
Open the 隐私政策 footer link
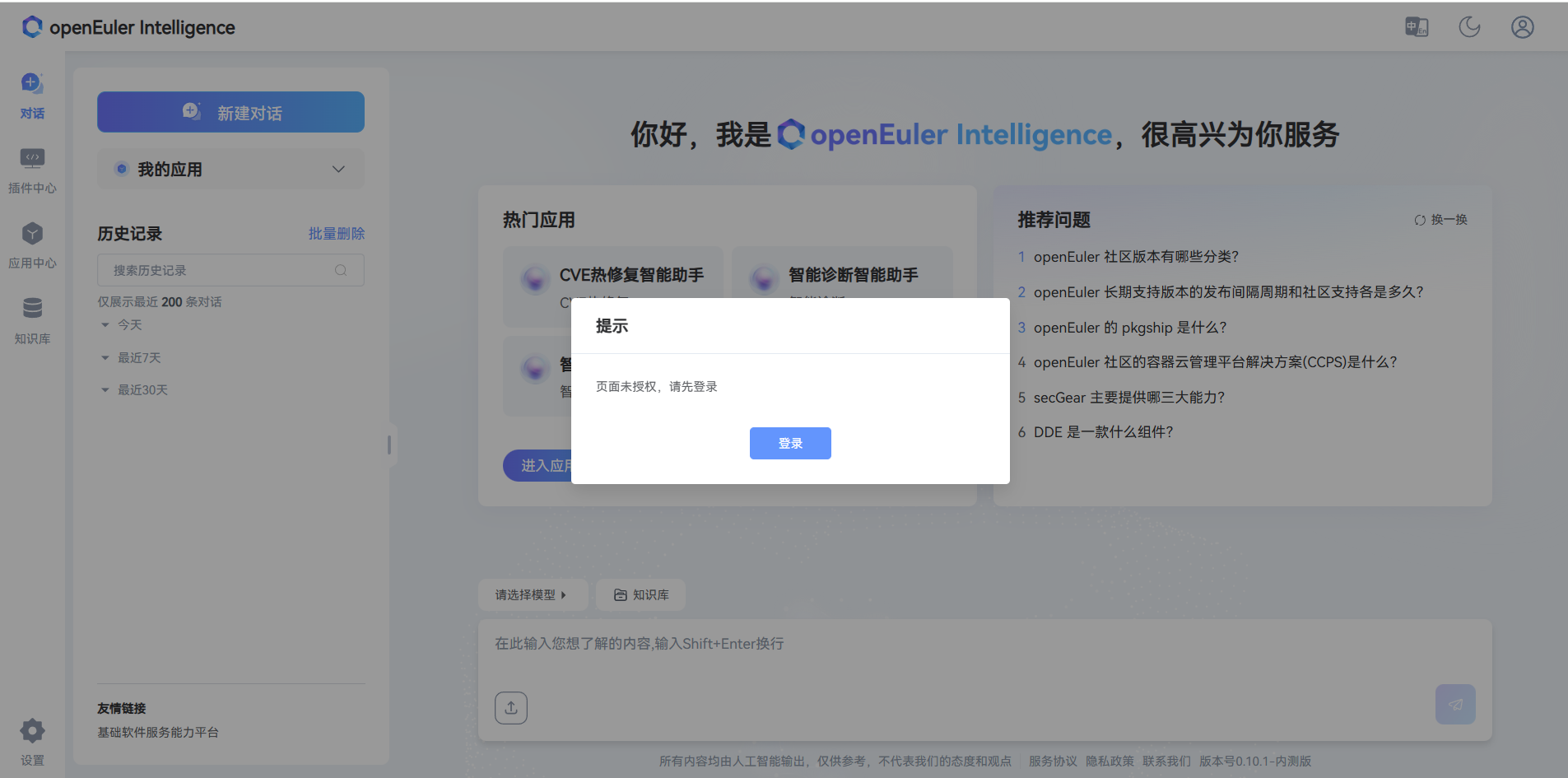coord(1110,762)
